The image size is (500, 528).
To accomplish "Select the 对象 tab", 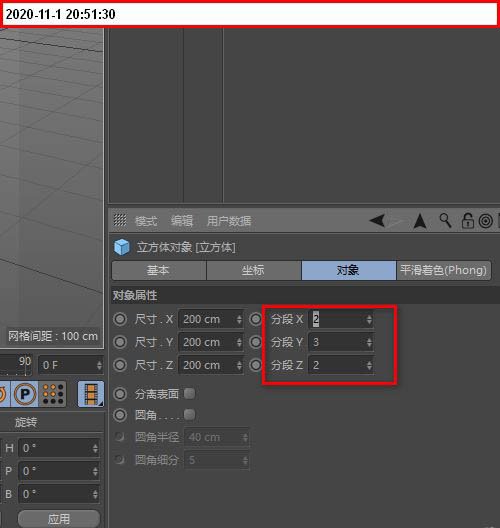I will click(x=349, y=270).
